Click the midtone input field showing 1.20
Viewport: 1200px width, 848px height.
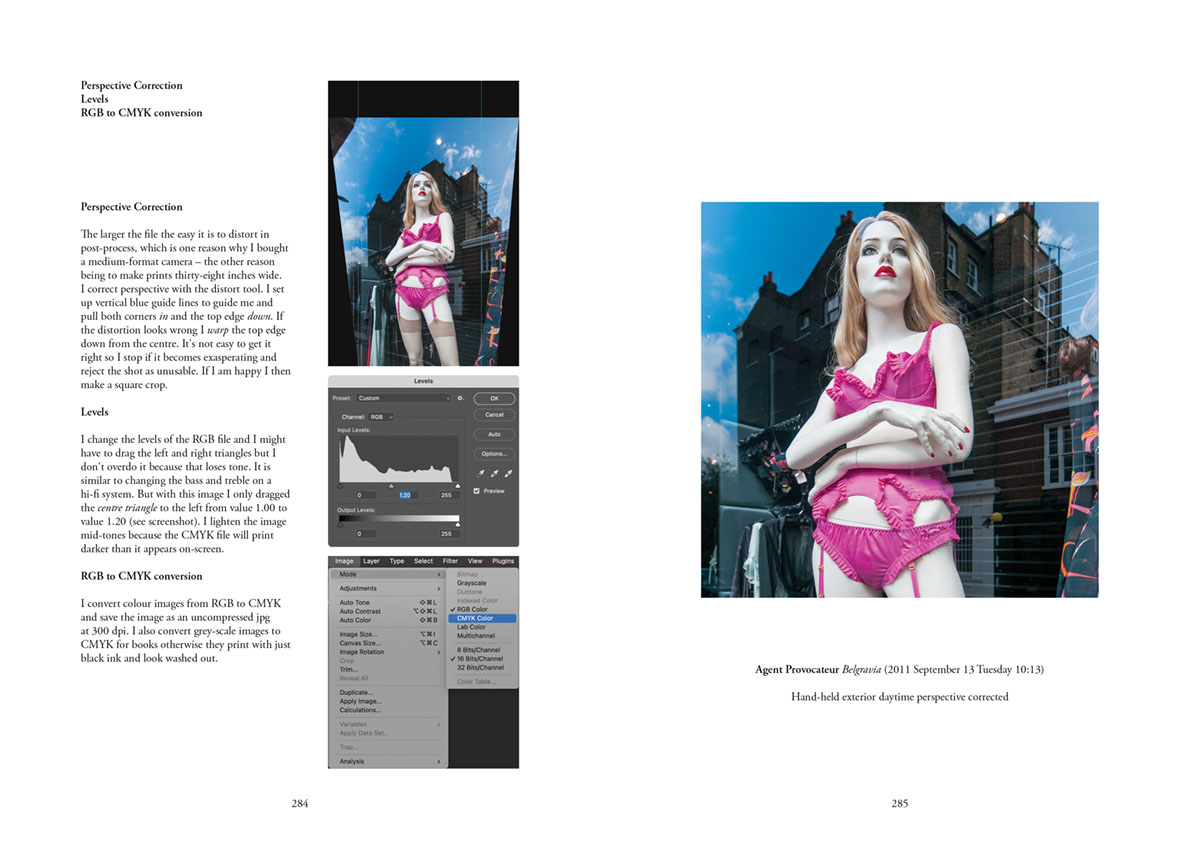[x=405, y=495]
